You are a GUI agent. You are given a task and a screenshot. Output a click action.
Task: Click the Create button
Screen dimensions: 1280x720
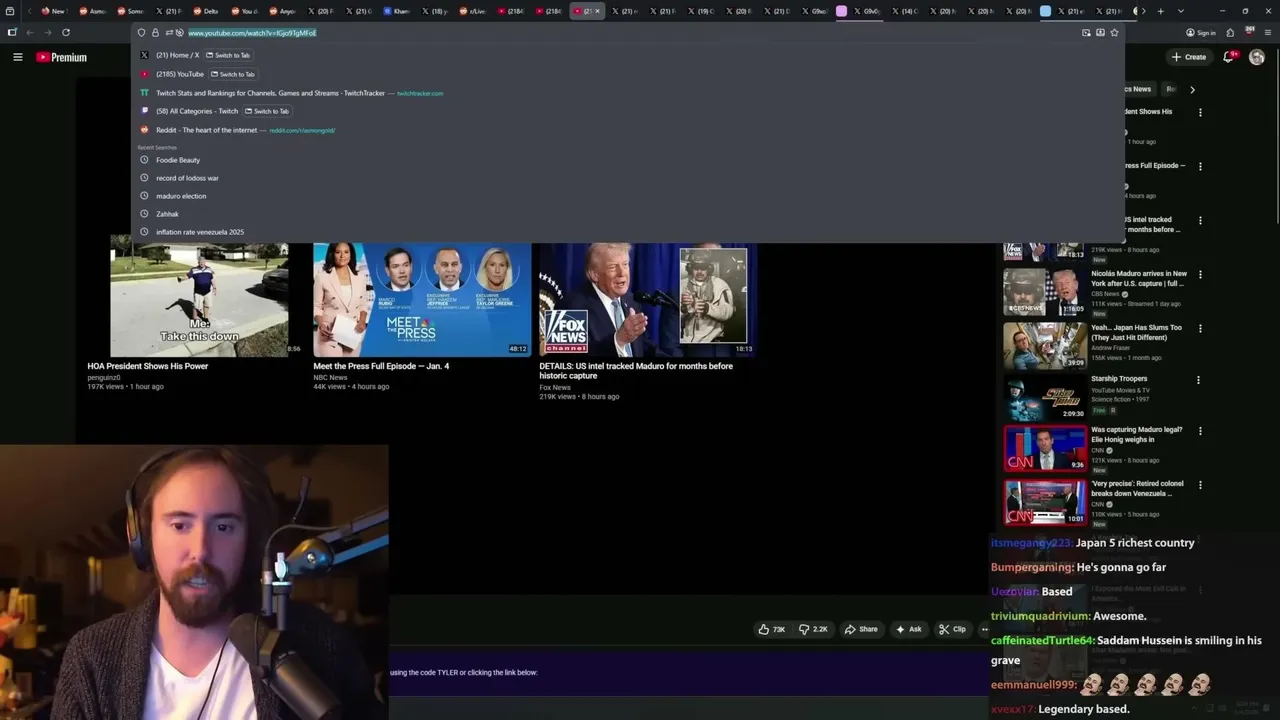(1189, 57)
